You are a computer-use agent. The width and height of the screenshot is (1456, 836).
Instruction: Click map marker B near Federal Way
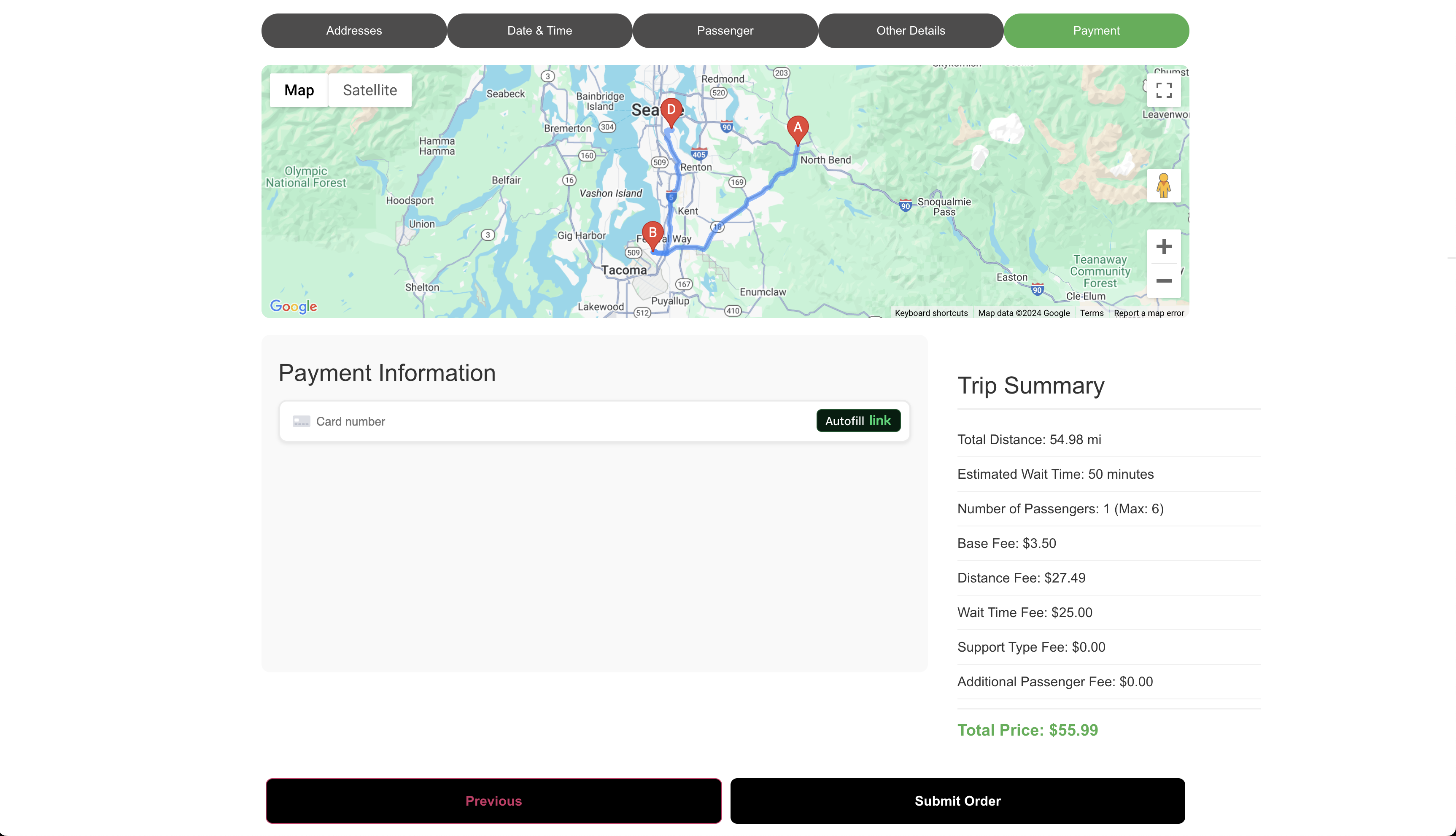coord(652,235)
